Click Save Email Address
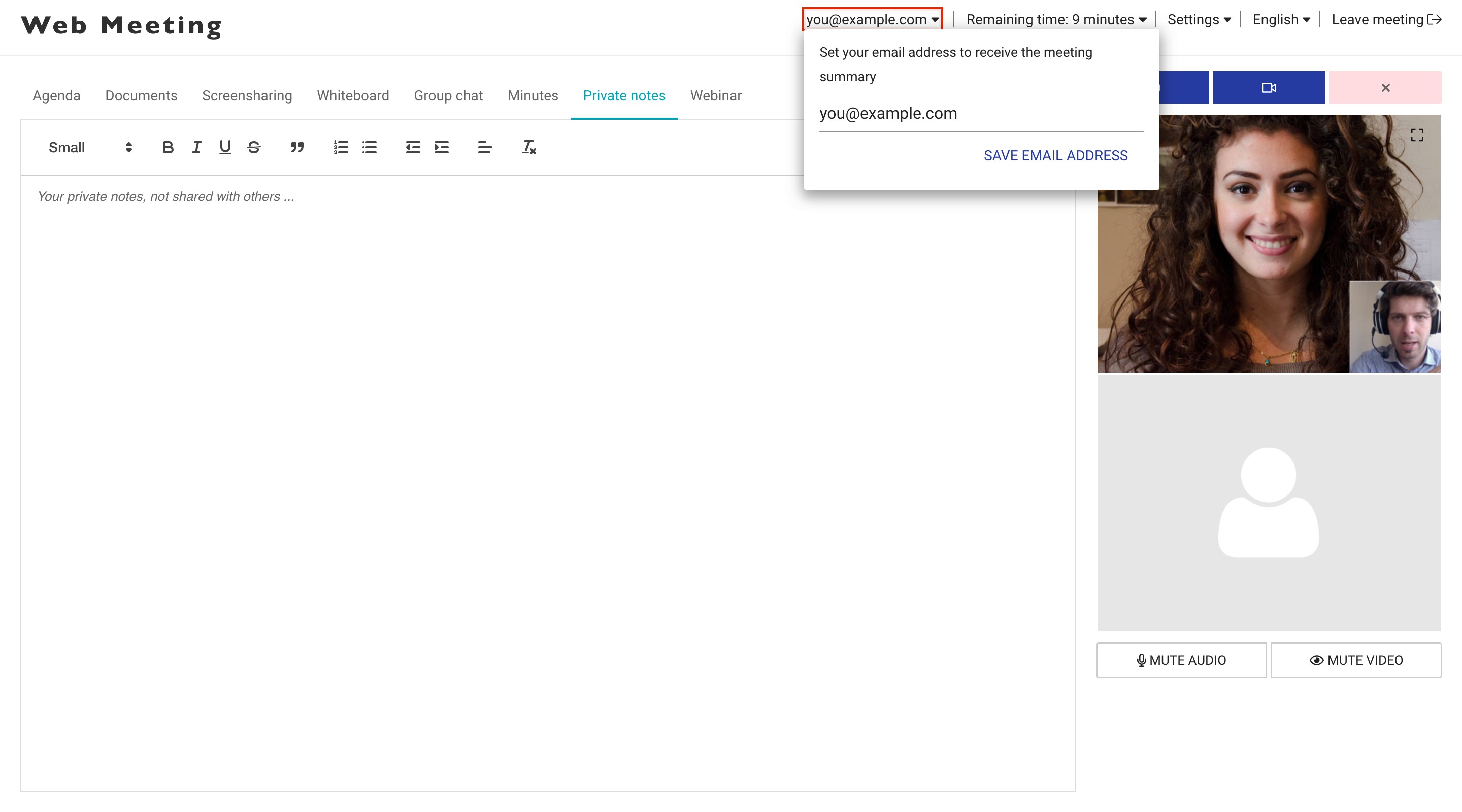 pyautogui.click(x=1055, y=155)
